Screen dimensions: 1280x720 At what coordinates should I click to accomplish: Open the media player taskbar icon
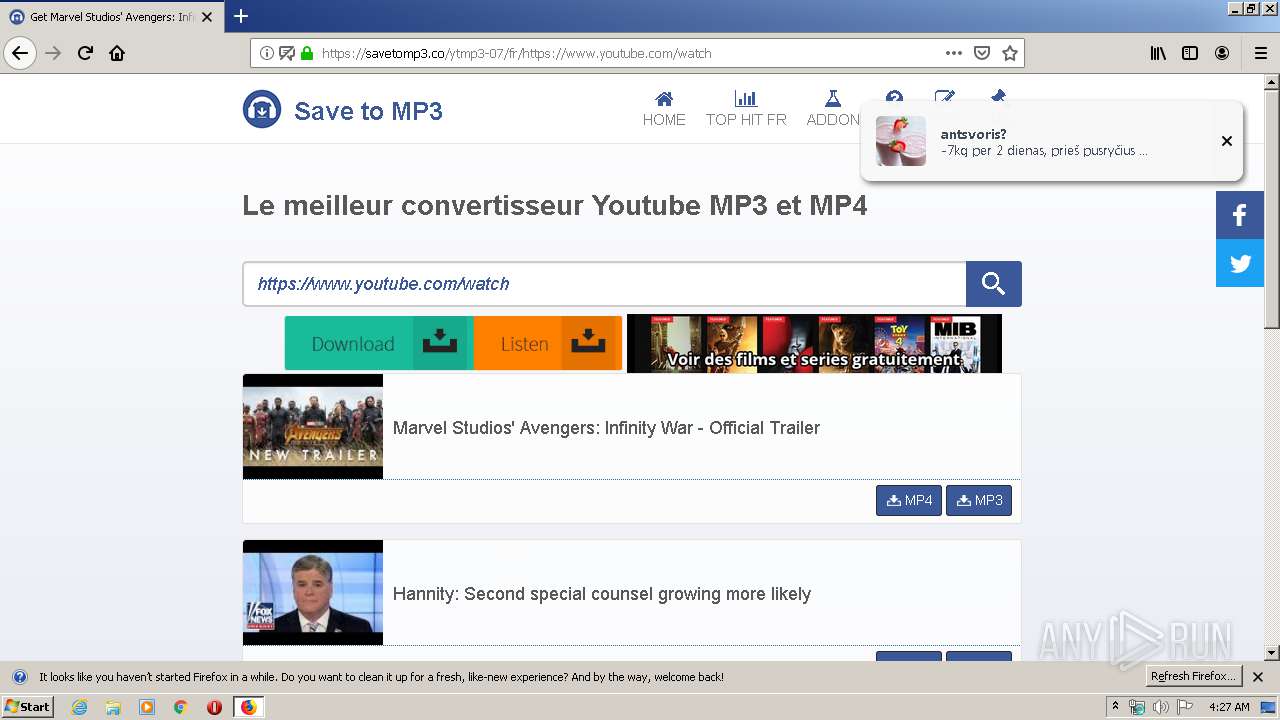[x=147, y=707]
